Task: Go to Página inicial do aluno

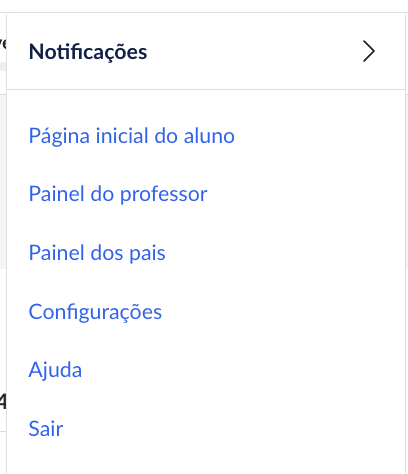Action: (x=132, y=136)
